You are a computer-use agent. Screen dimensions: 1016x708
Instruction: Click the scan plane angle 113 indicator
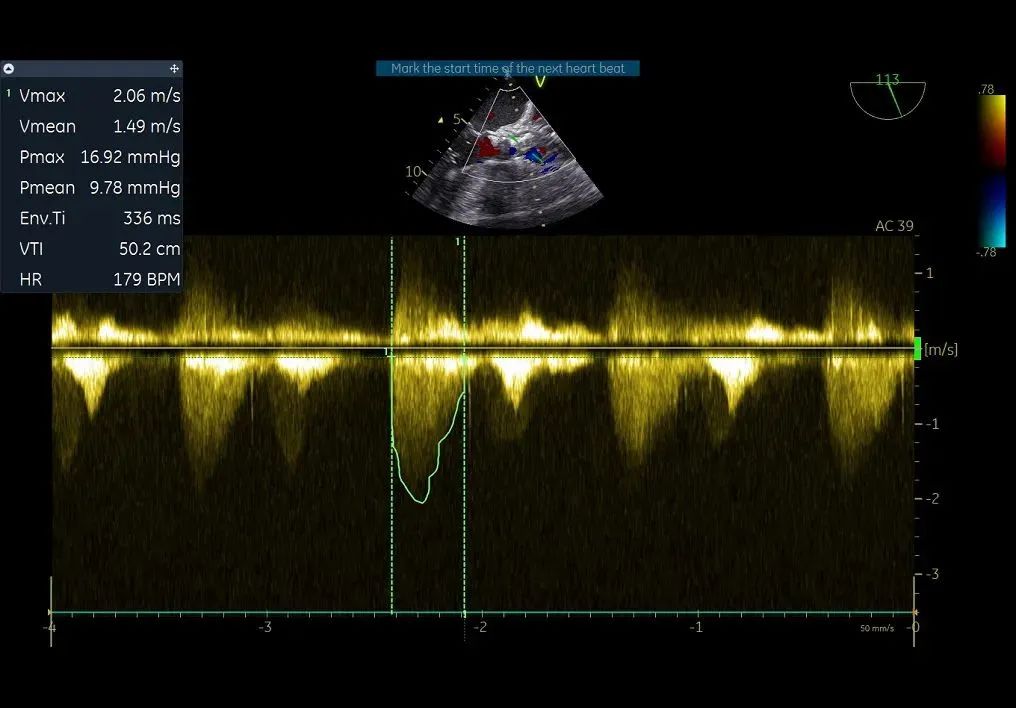tap(887, 97)
